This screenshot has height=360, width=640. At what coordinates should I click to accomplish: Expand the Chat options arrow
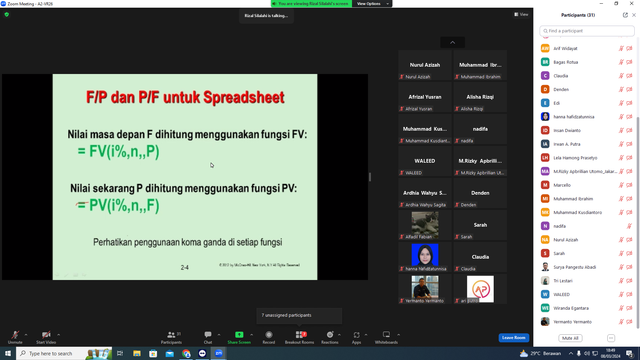219,335
